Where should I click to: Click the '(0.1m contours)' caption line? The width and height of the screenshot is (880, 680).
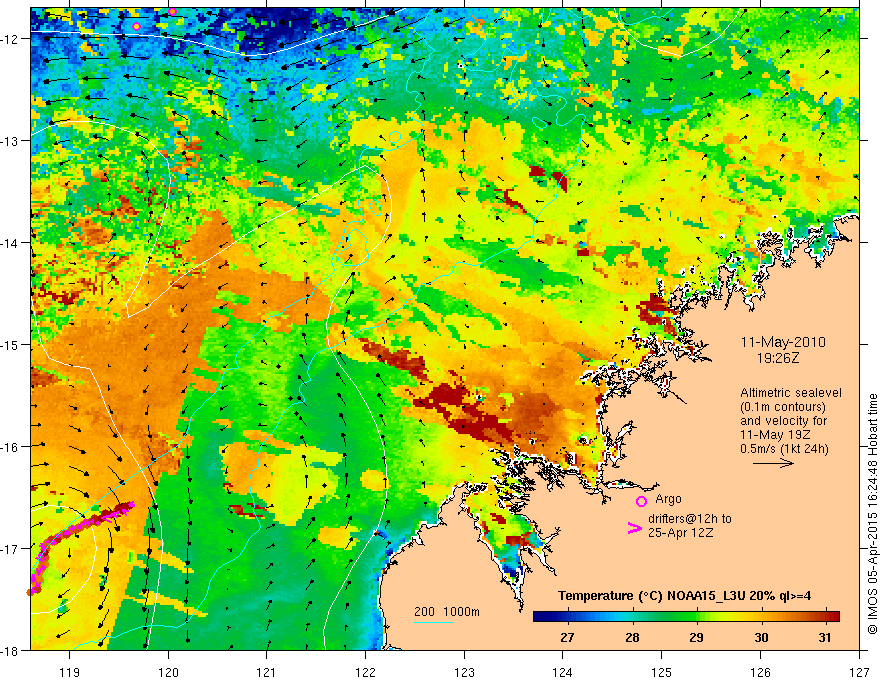tap(783, 407)
